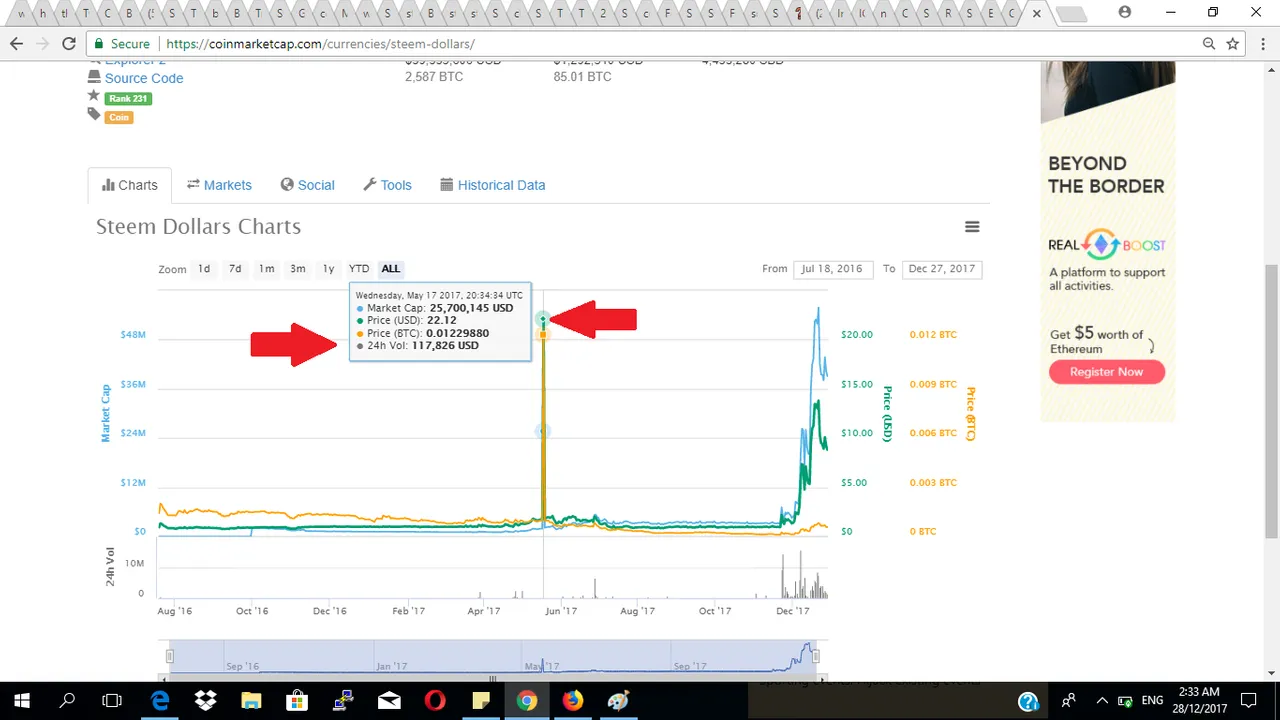Screen dimensions: 1280x720
Task: Click the Secure padlock indicator
Action: [x=122, y=44]
